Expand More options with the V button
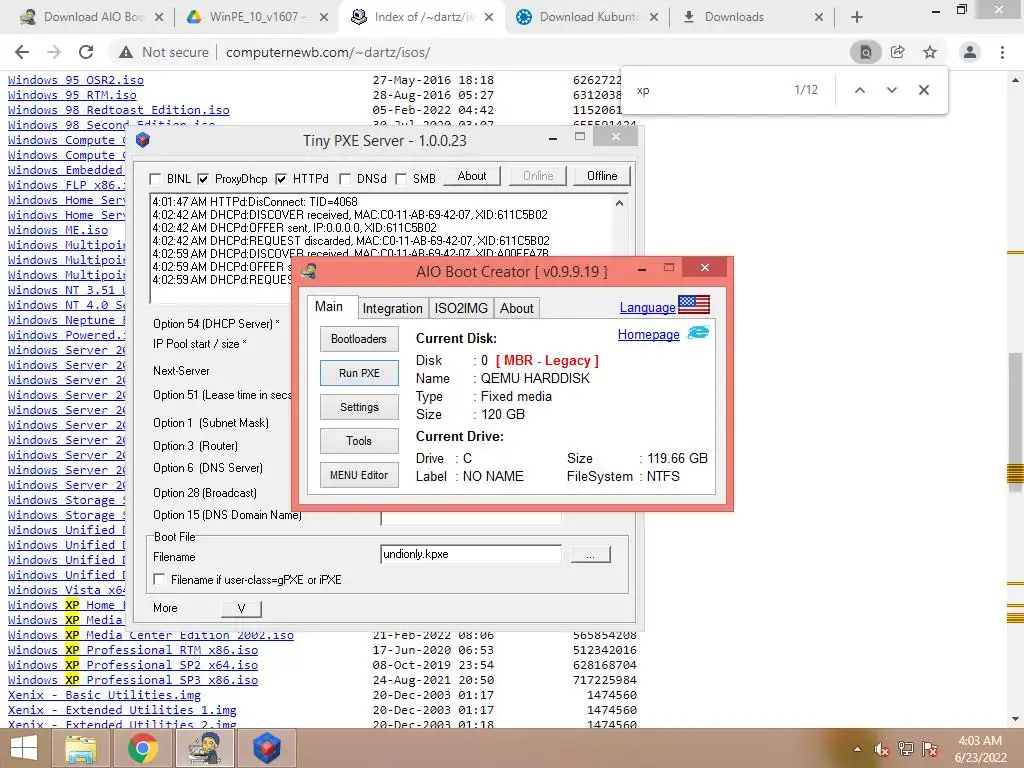 click(241, 609)
